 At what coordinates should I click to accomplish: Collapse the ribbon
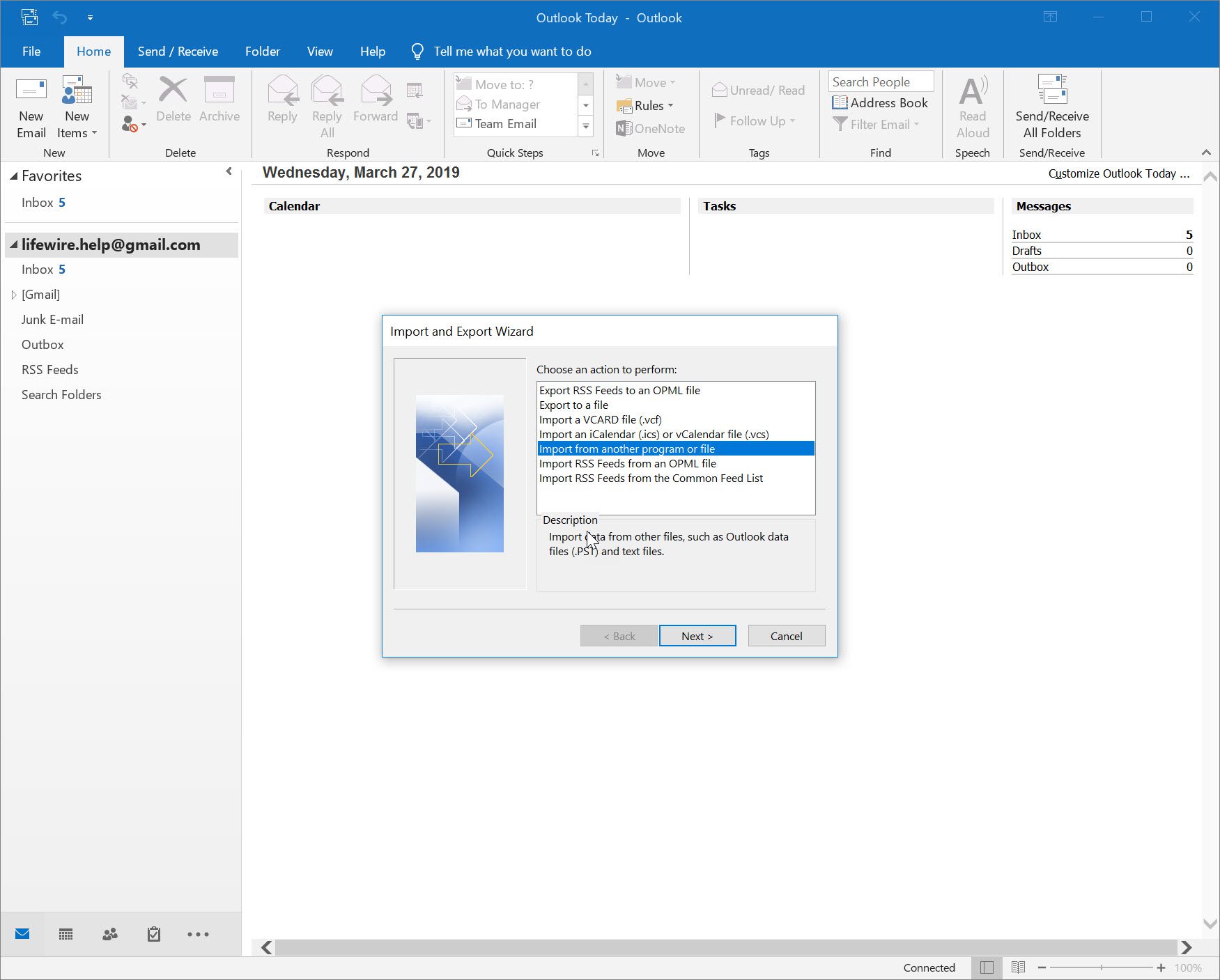click(x=1206, y=153)
